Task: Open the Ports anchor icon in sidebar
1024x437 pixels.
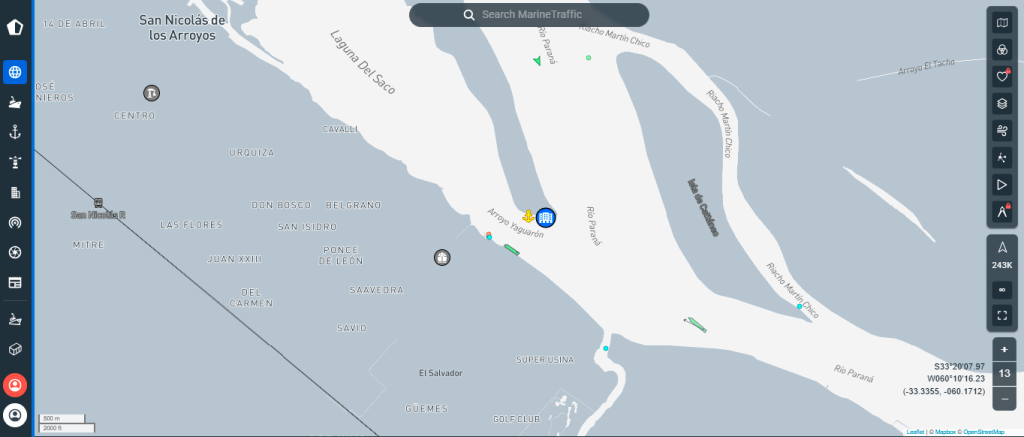Action: (15, 133)
